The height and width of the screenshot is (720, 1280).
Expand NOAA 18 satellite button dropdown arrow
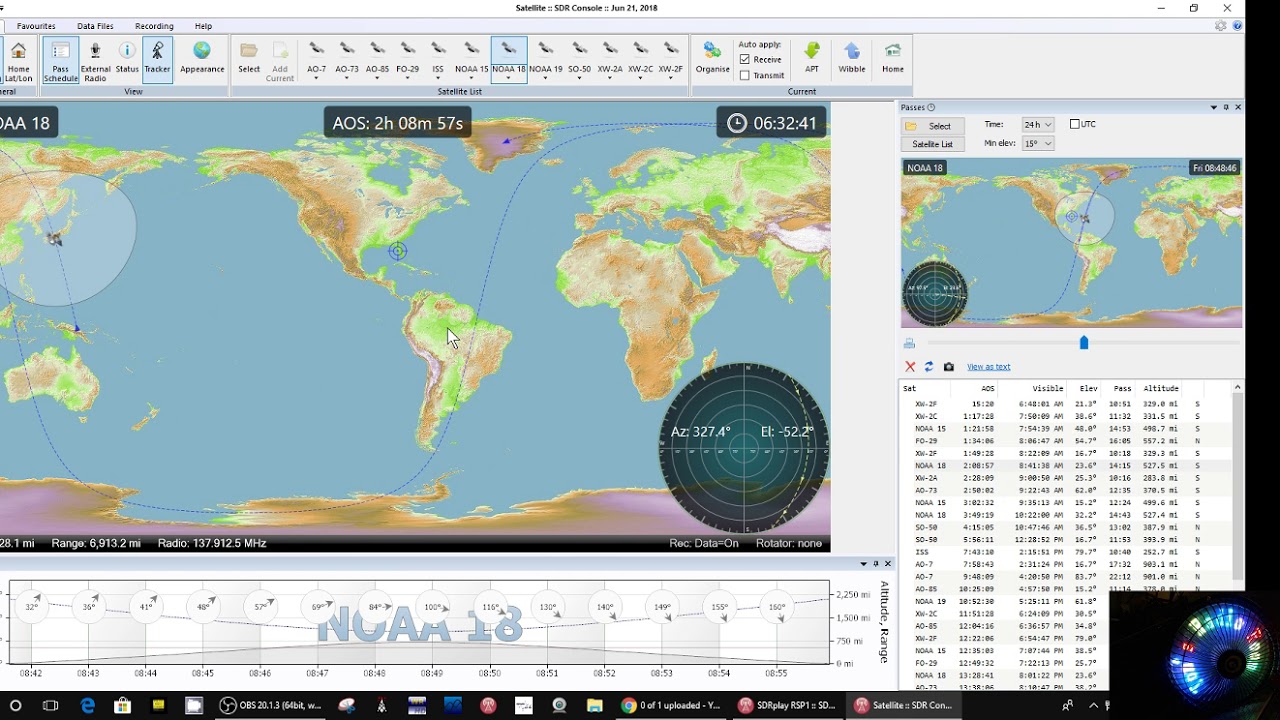click(x=509, y=79)
